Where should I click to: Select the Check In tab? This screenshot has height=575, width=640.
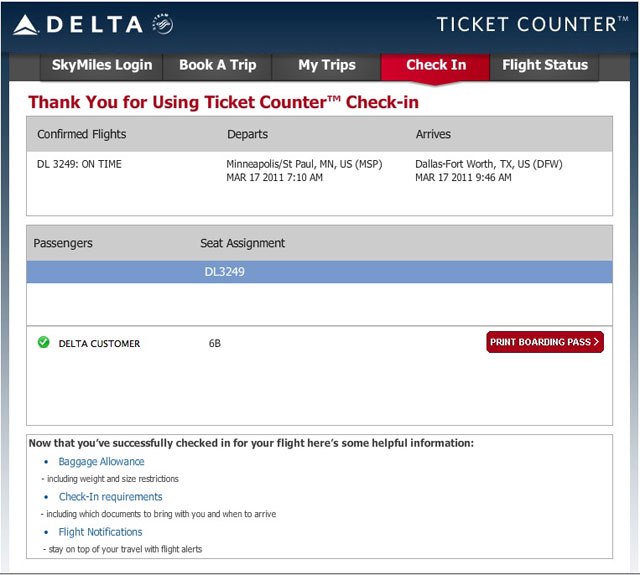[436, 65]
